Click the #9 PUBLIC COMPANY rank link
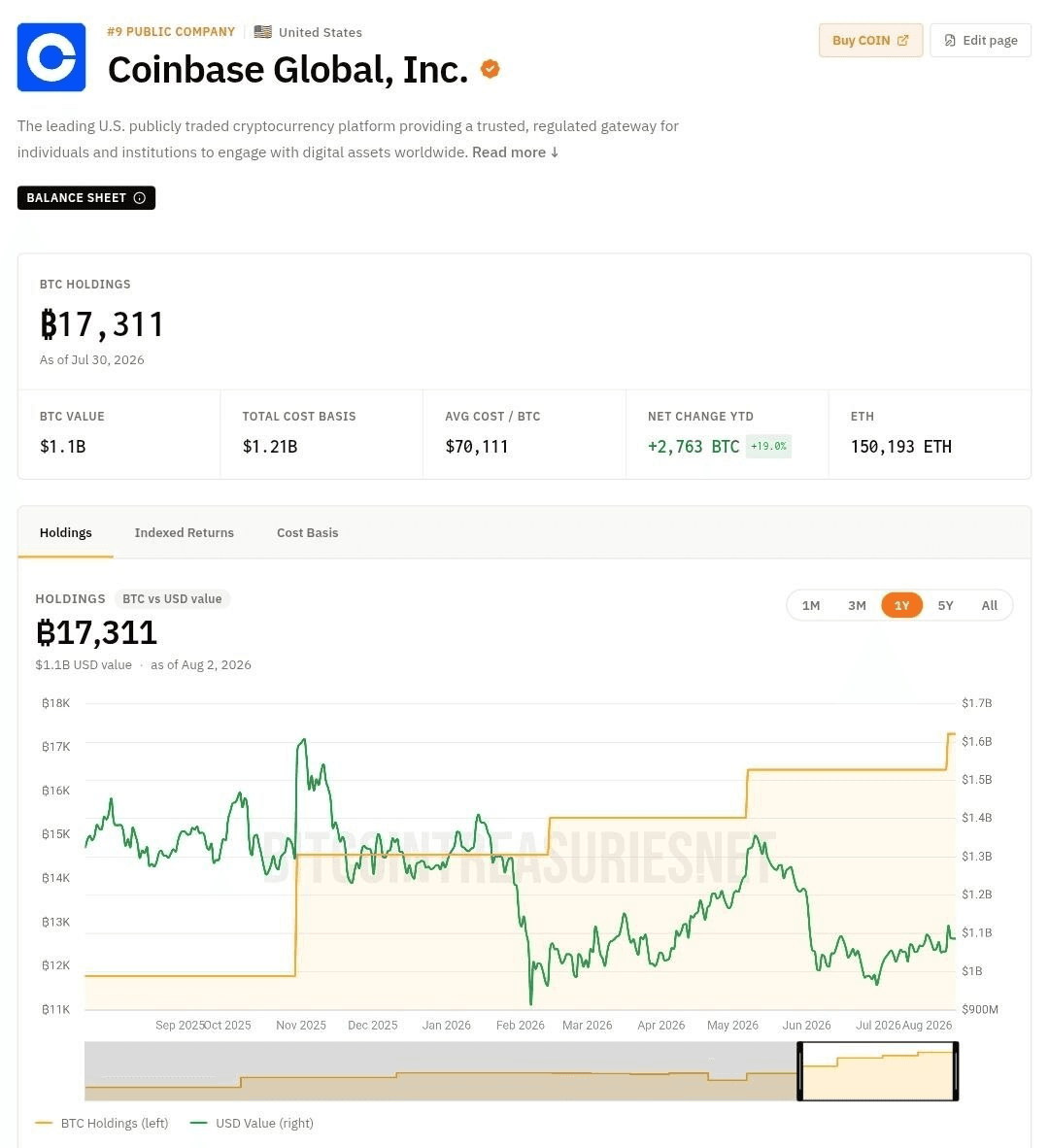This screenshot has width=1049, height=1148. click(x=171, y=31)
